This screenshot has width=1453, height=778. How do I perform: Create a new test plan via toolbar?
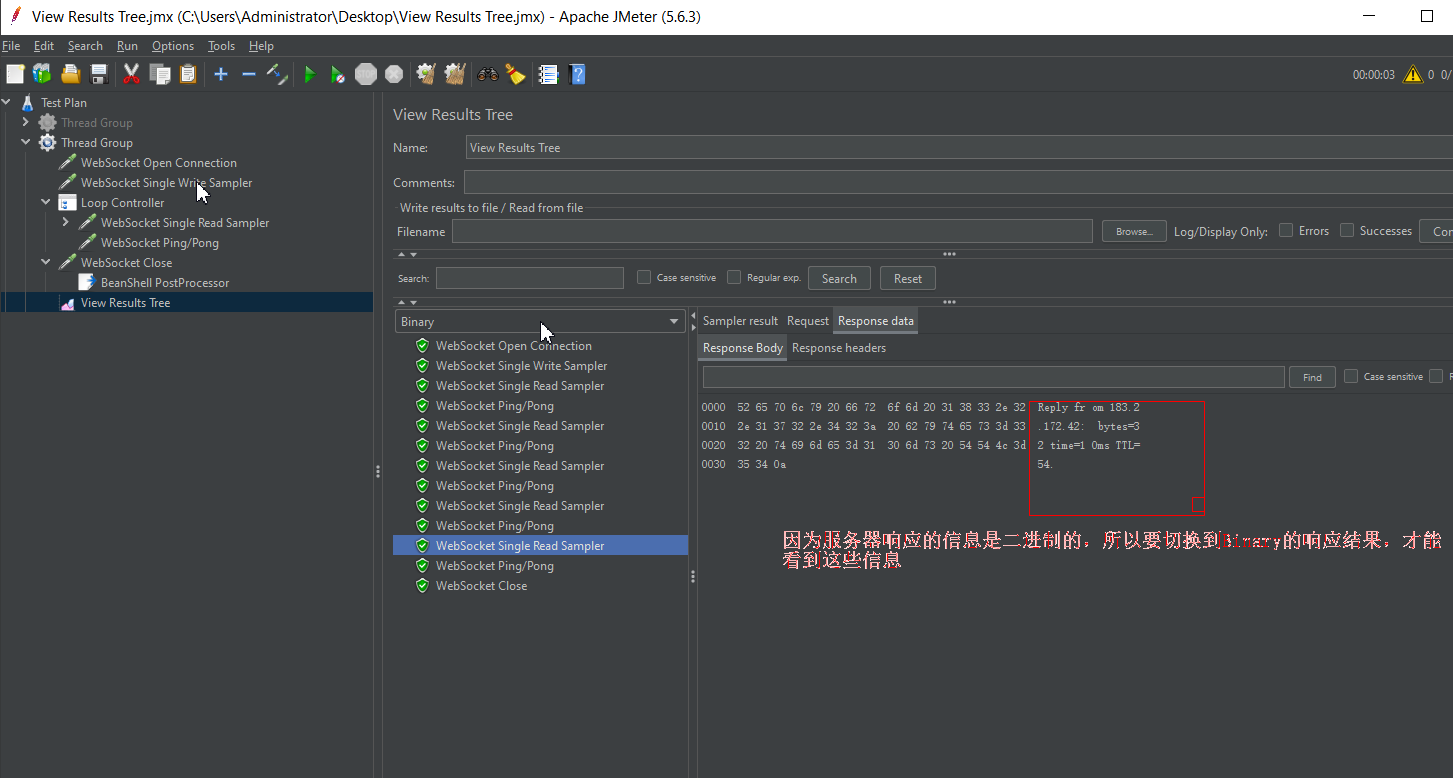coord(14,74)
